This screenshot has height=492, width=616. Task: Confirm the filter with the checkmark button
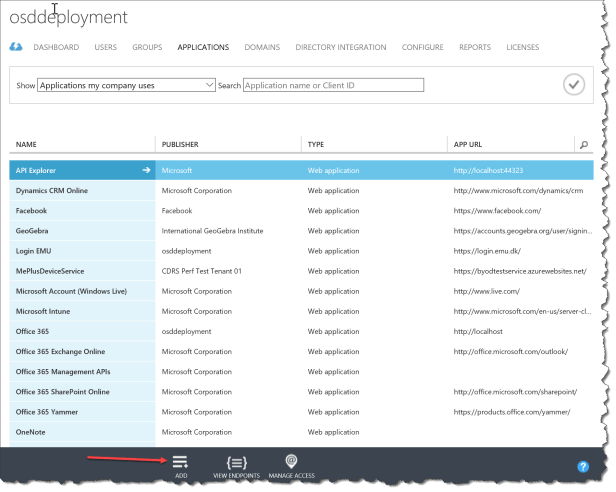click(x=573, y=85)
